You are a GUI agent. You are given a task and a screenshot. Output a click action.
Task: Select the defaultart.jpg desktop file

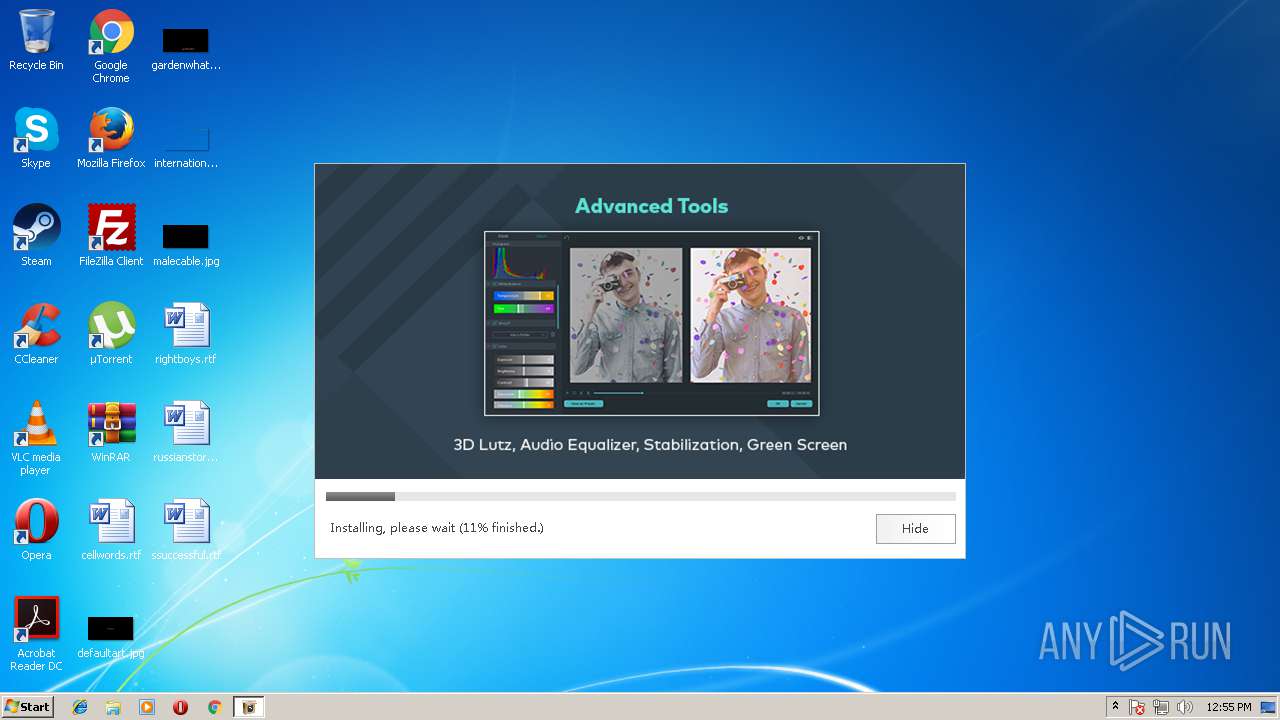click(111, 637)
